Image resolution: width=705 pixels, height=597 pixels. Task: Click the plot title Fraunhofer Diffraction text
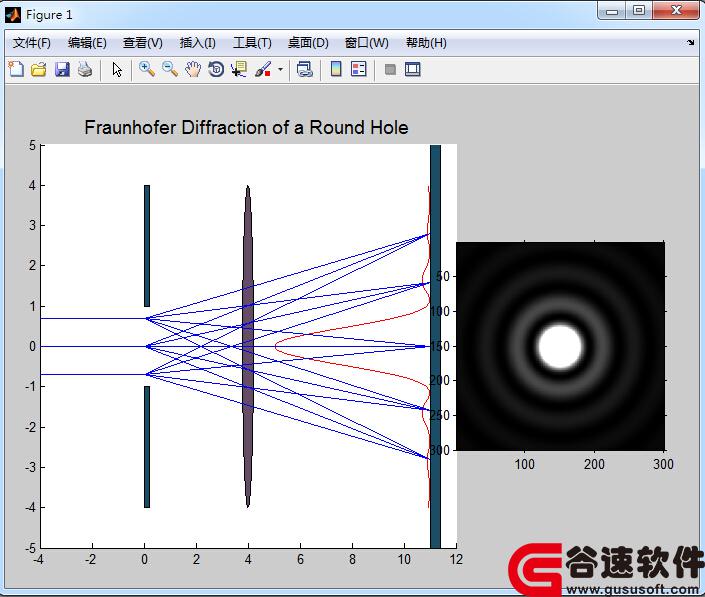tap(246, 128)
